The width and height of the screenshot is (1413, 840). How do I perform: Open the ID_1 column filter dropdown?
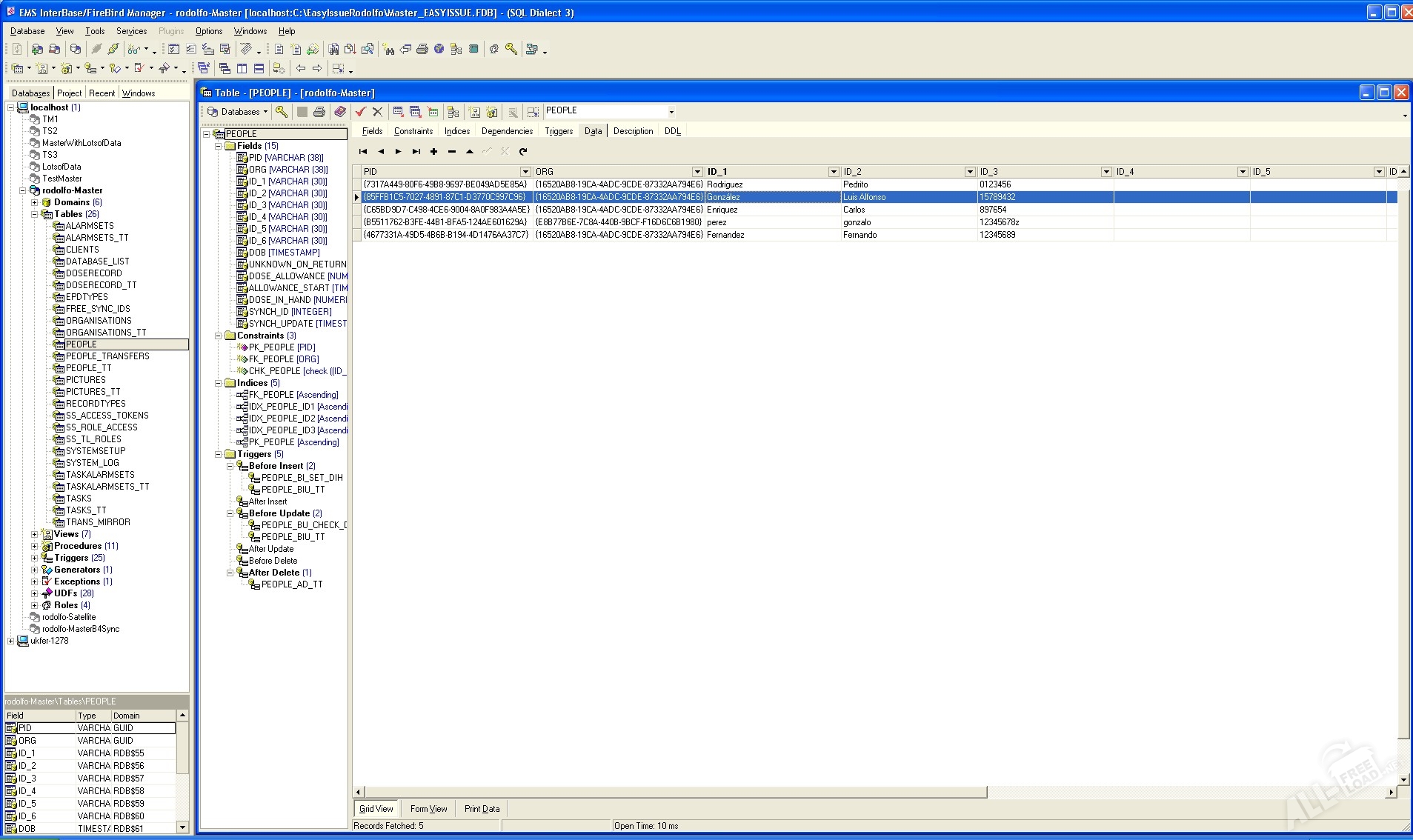(x=834, y=172)
